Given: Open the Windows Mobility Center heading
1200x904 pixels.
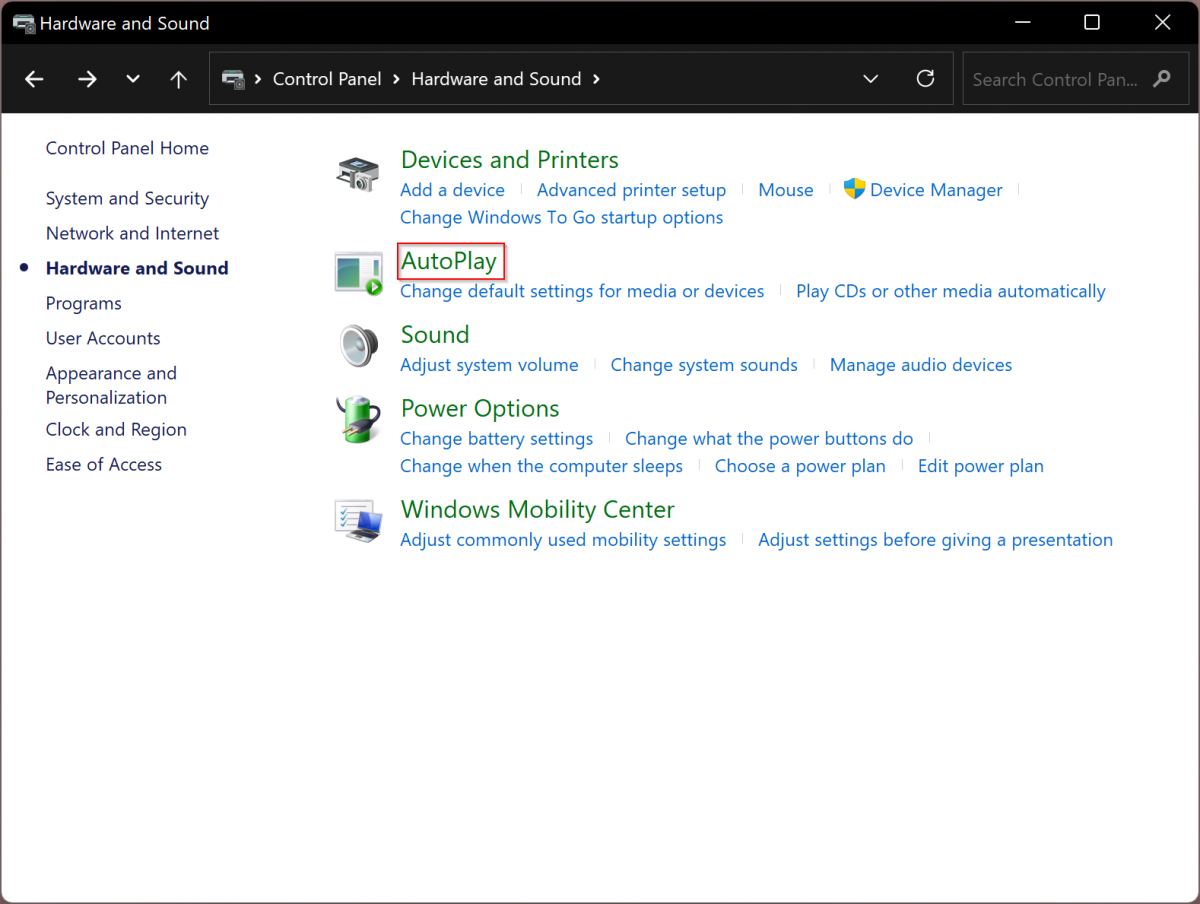Looking at the screenshot, I should pos(537,509).
